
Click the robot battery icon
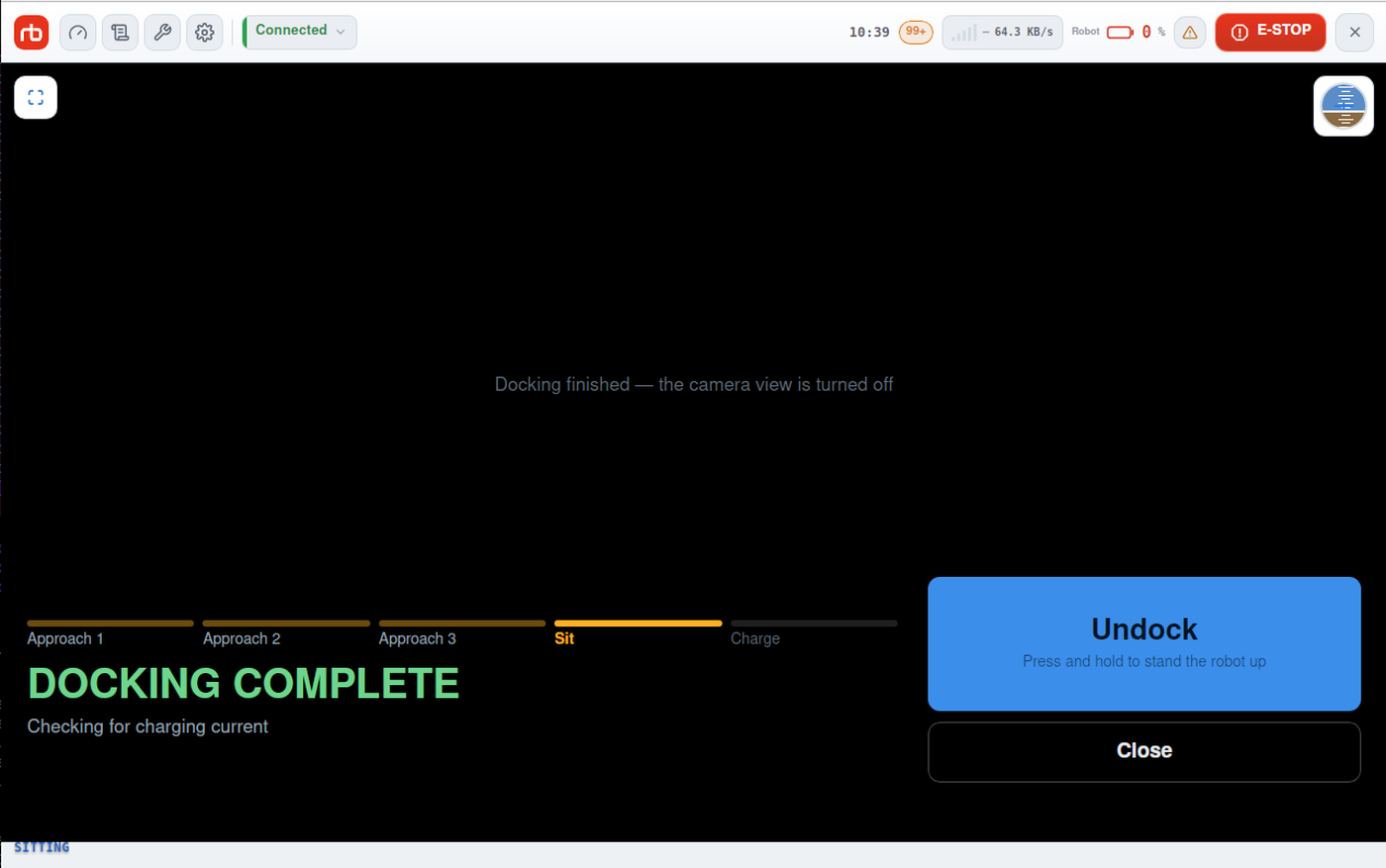[x=1120, y=33]
